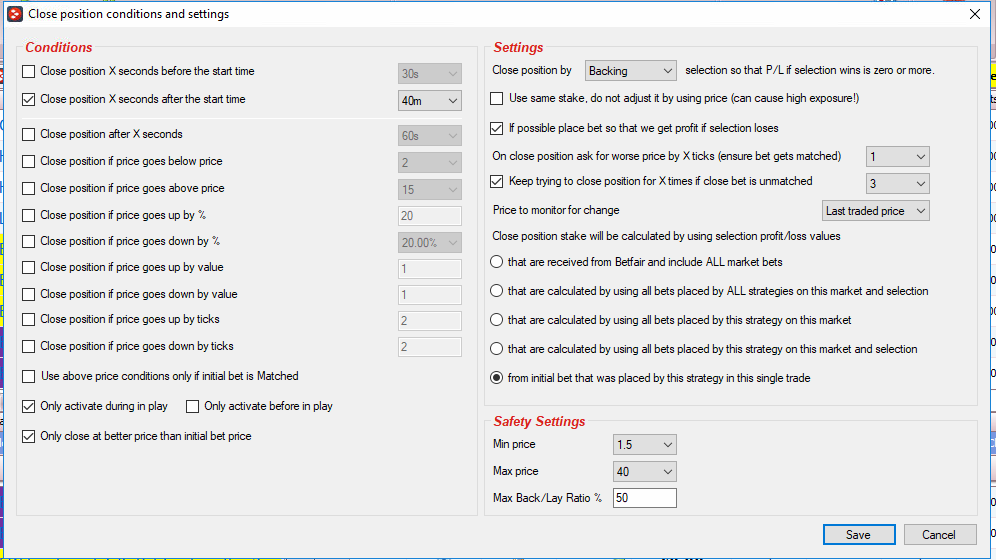Expand the Min price 1.5 dropdown
Screen dimensions: 996x560
[644, 444]
